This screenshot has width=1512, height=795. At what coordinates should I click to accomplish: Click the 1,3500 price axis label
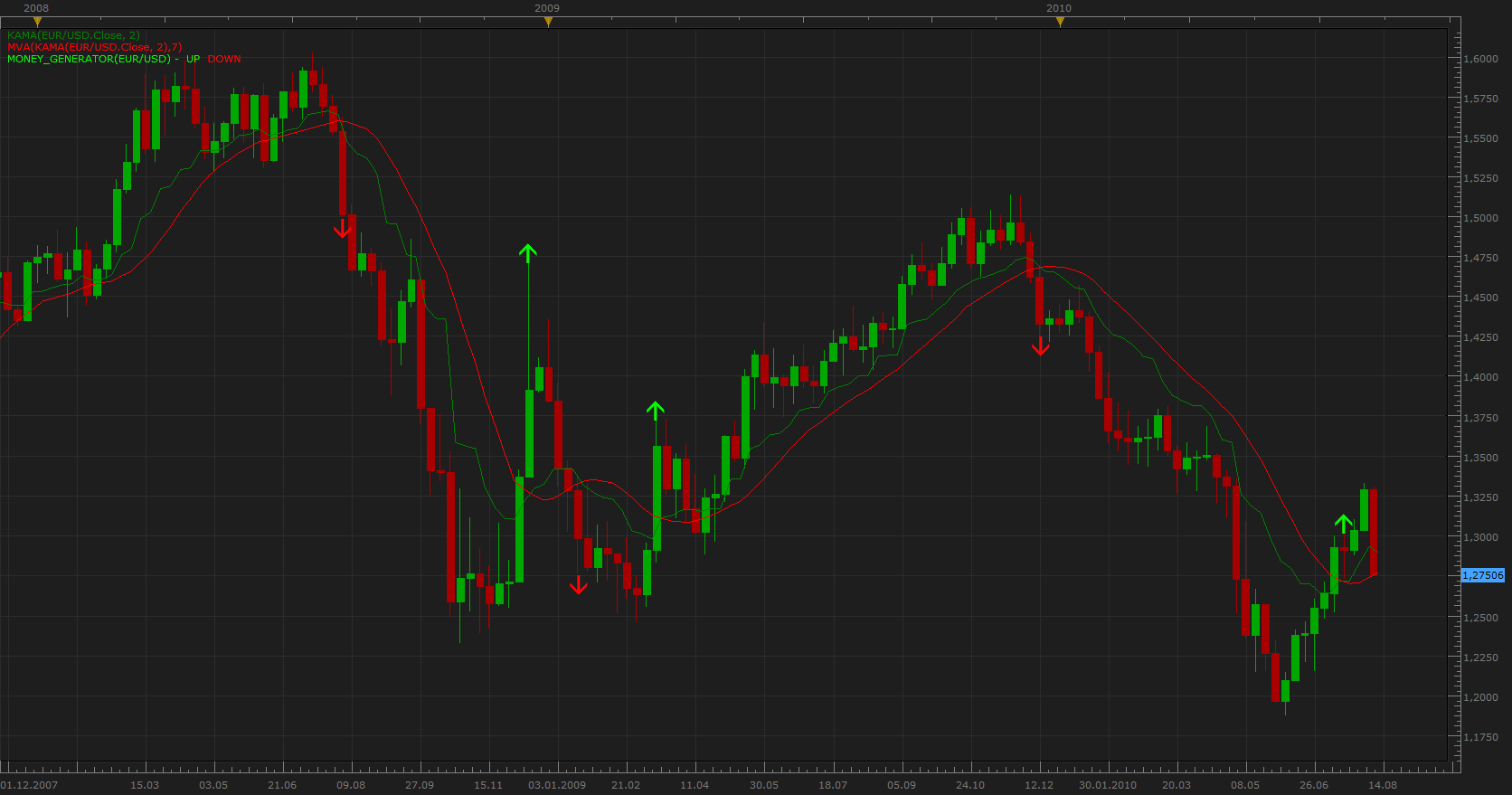(1480, 458)
